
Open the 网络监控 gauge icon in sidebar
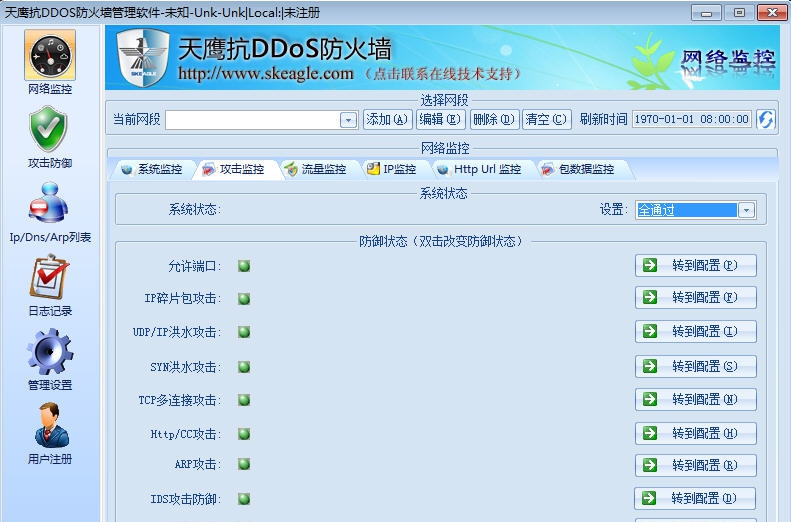coord(50,54)
